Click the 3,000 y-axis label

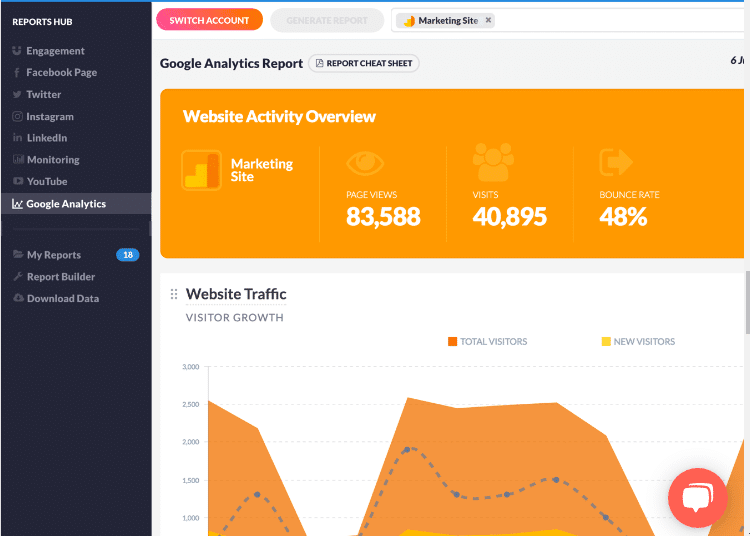pos(190,367)
